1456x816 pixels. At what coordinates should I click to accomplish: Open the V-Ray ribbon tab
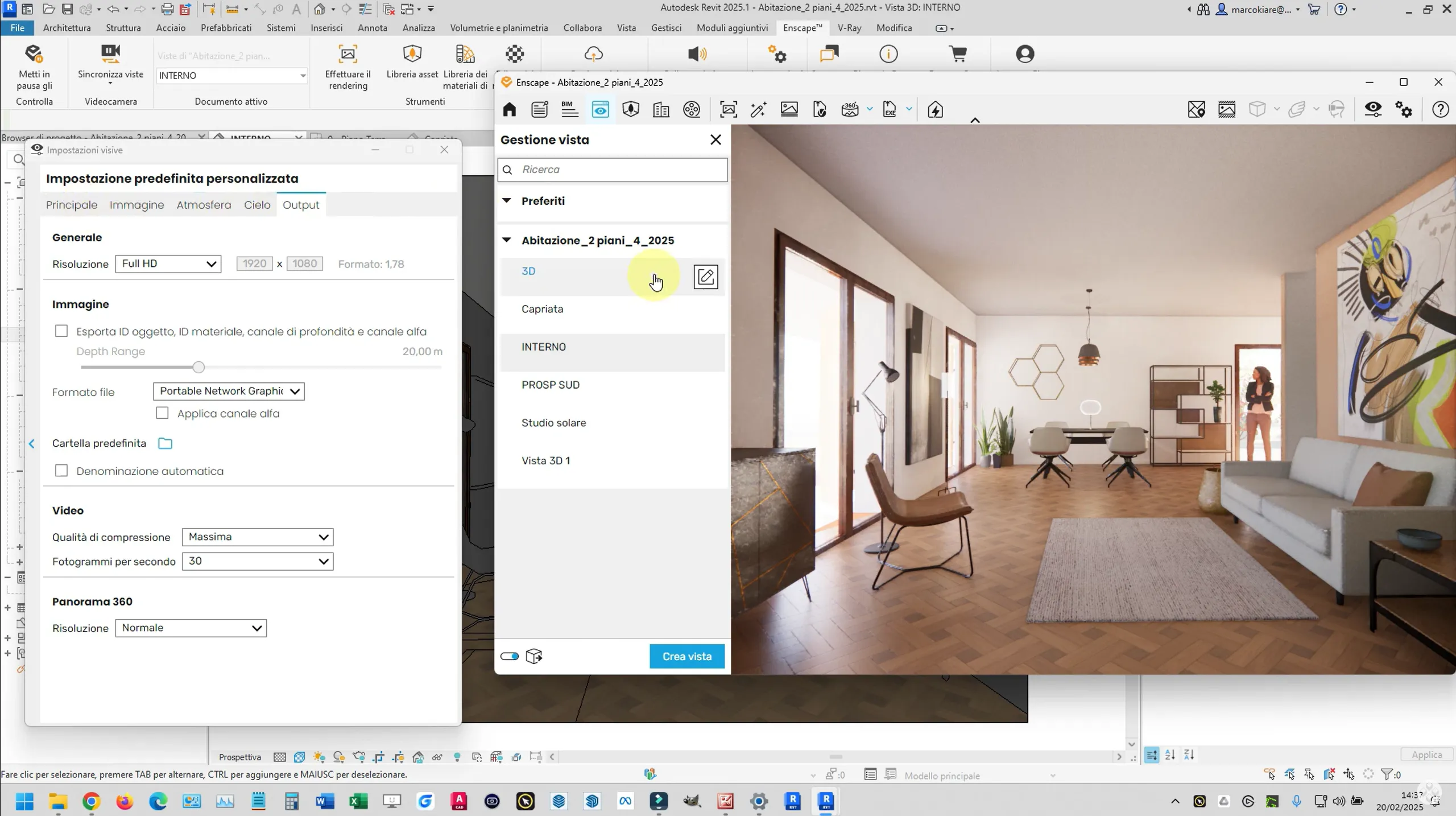click(x=849, y=28)
